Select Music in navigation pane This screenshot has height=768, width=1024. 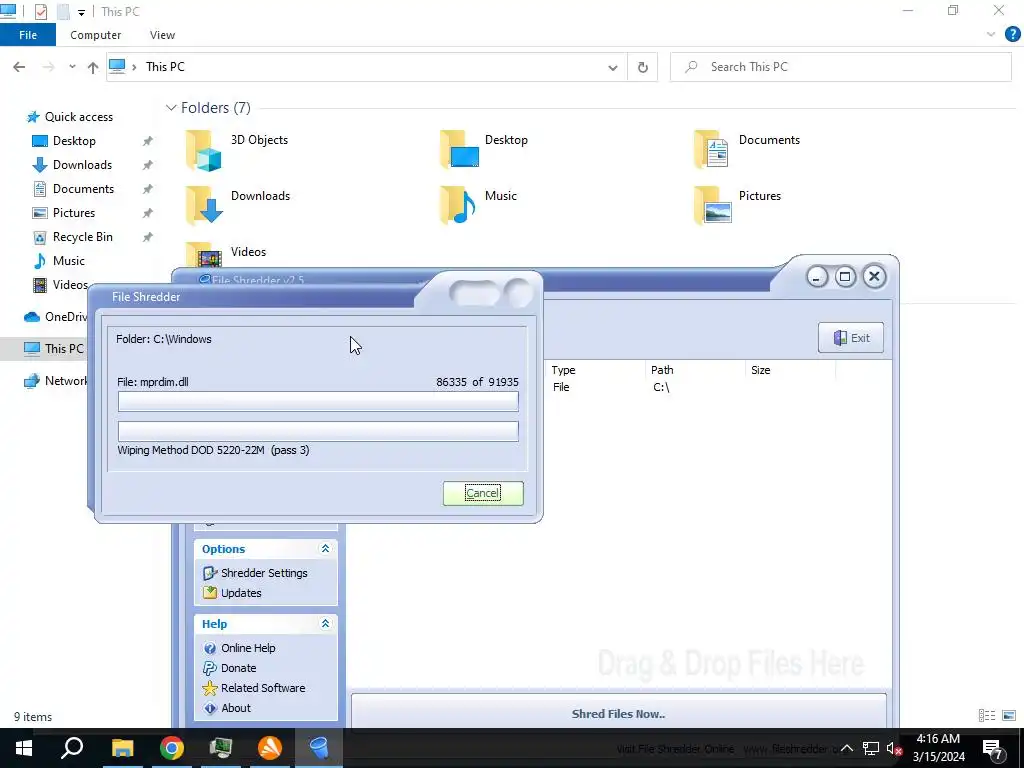point(69,261)
